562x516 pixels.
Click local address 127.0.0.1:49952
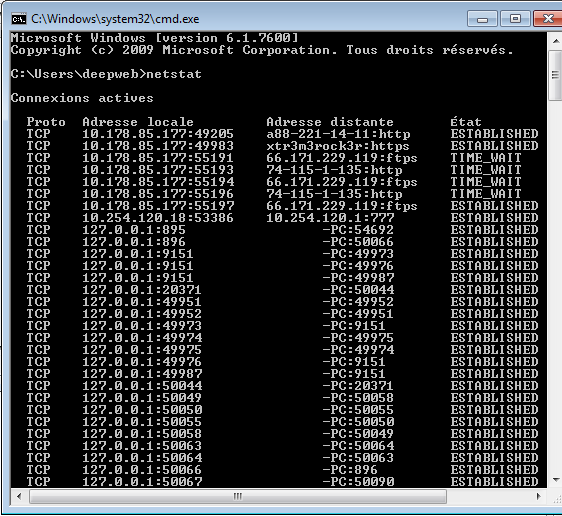(x=142, y=314)
